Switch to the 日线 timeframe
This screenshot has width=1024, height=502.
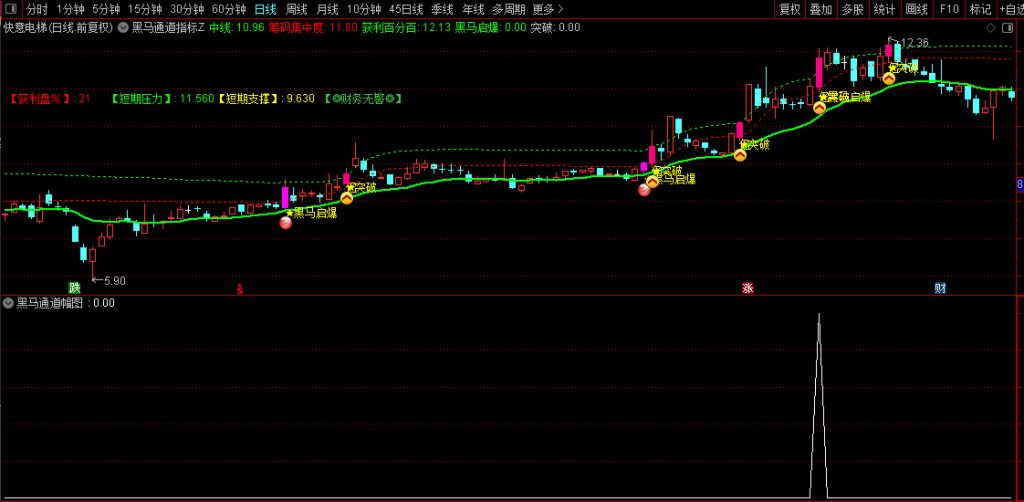(x=265, y=9)
